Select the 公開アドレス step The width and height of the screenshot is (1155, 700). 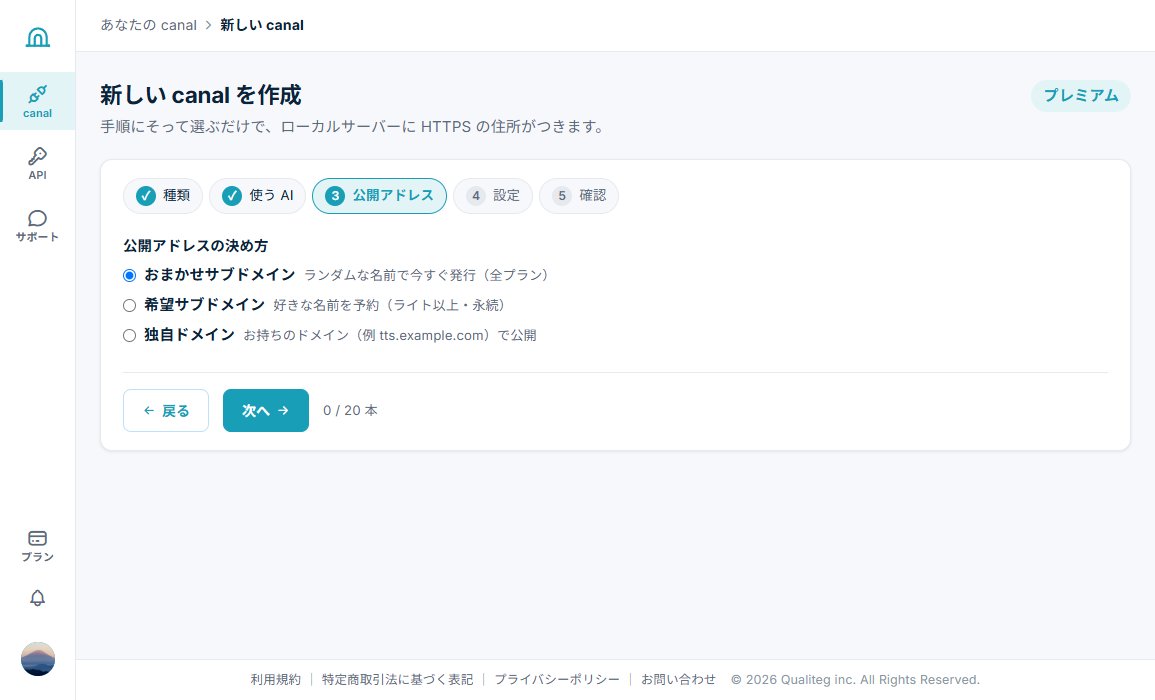(379, 195)
